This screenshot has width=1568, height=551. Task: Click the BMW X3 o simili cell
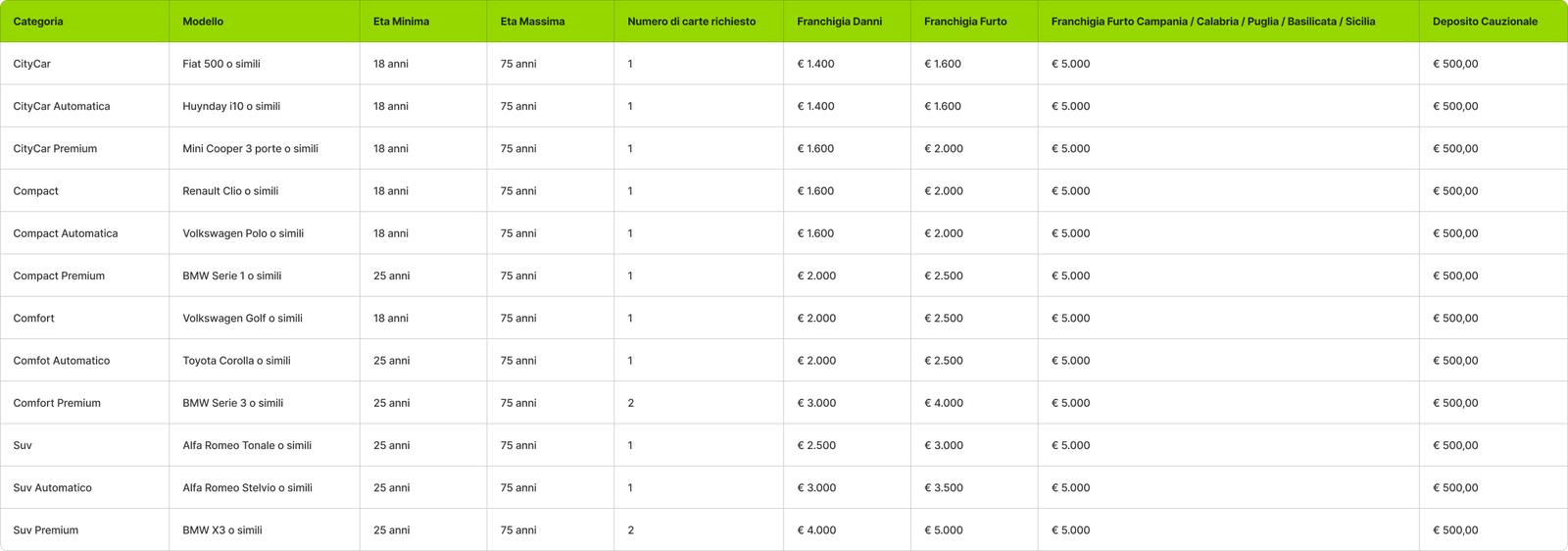click(x=222, y=530)
